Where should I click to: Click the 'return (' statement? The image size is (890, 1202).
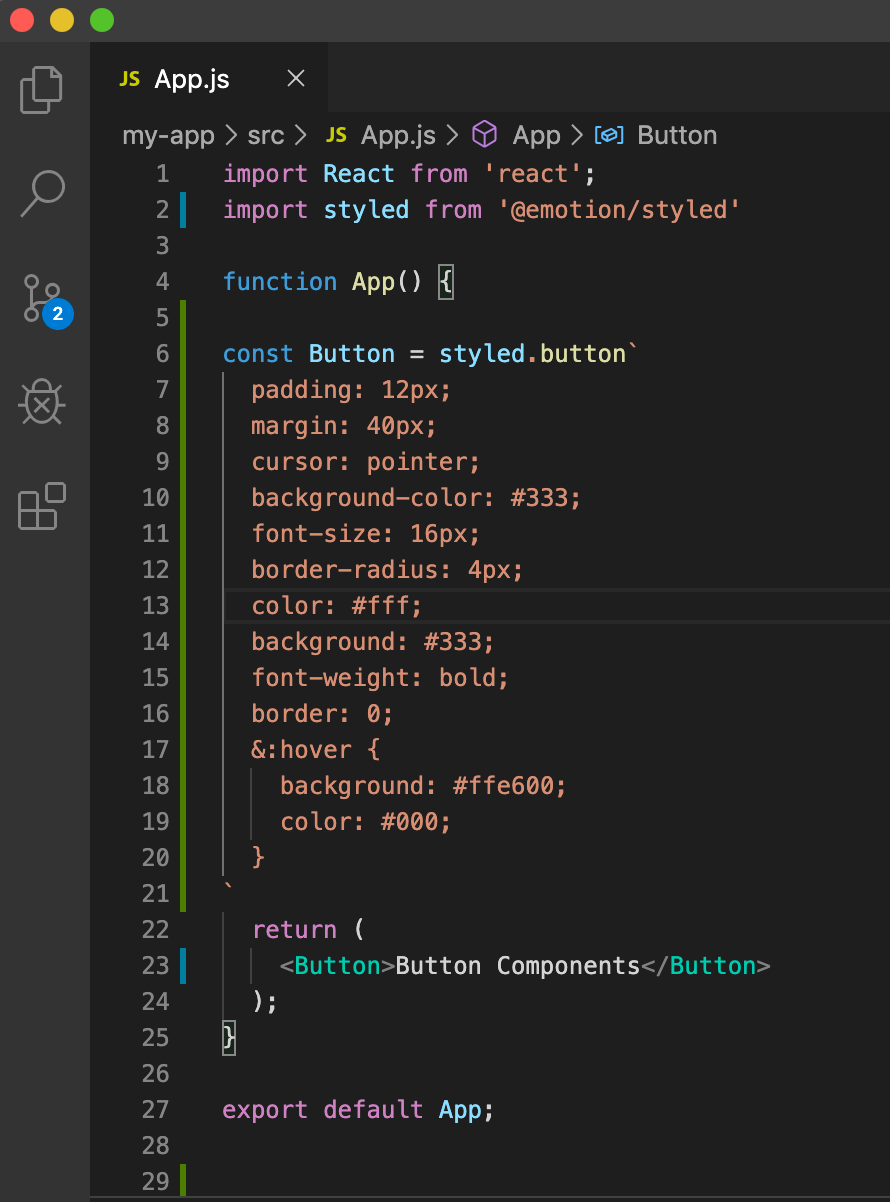coord(309,930)
